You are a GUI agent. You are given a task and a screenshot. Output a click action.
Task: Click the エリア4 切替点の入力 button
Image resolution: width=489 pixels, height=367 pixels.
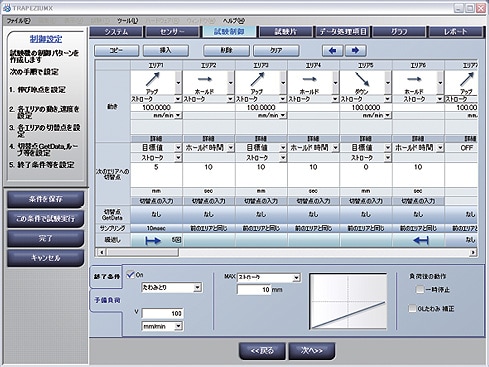[313, 201]
